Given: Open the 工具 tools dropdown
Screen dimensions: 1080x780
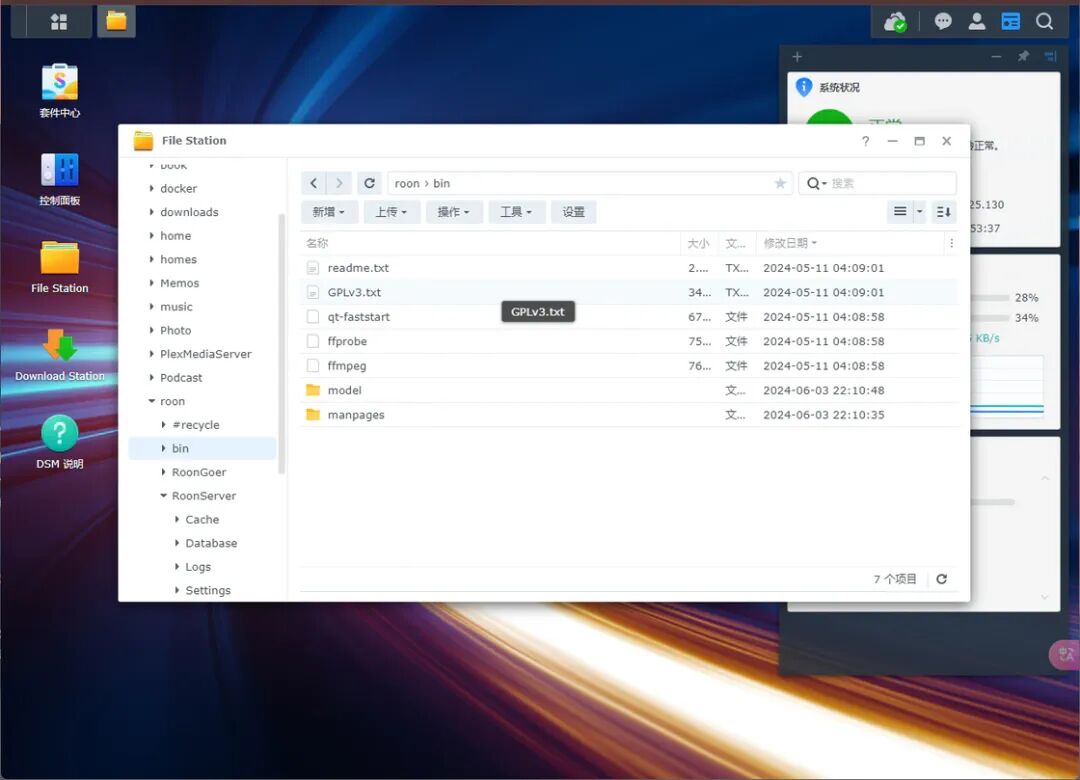Looking at the screenshot, I should point(516,212).
